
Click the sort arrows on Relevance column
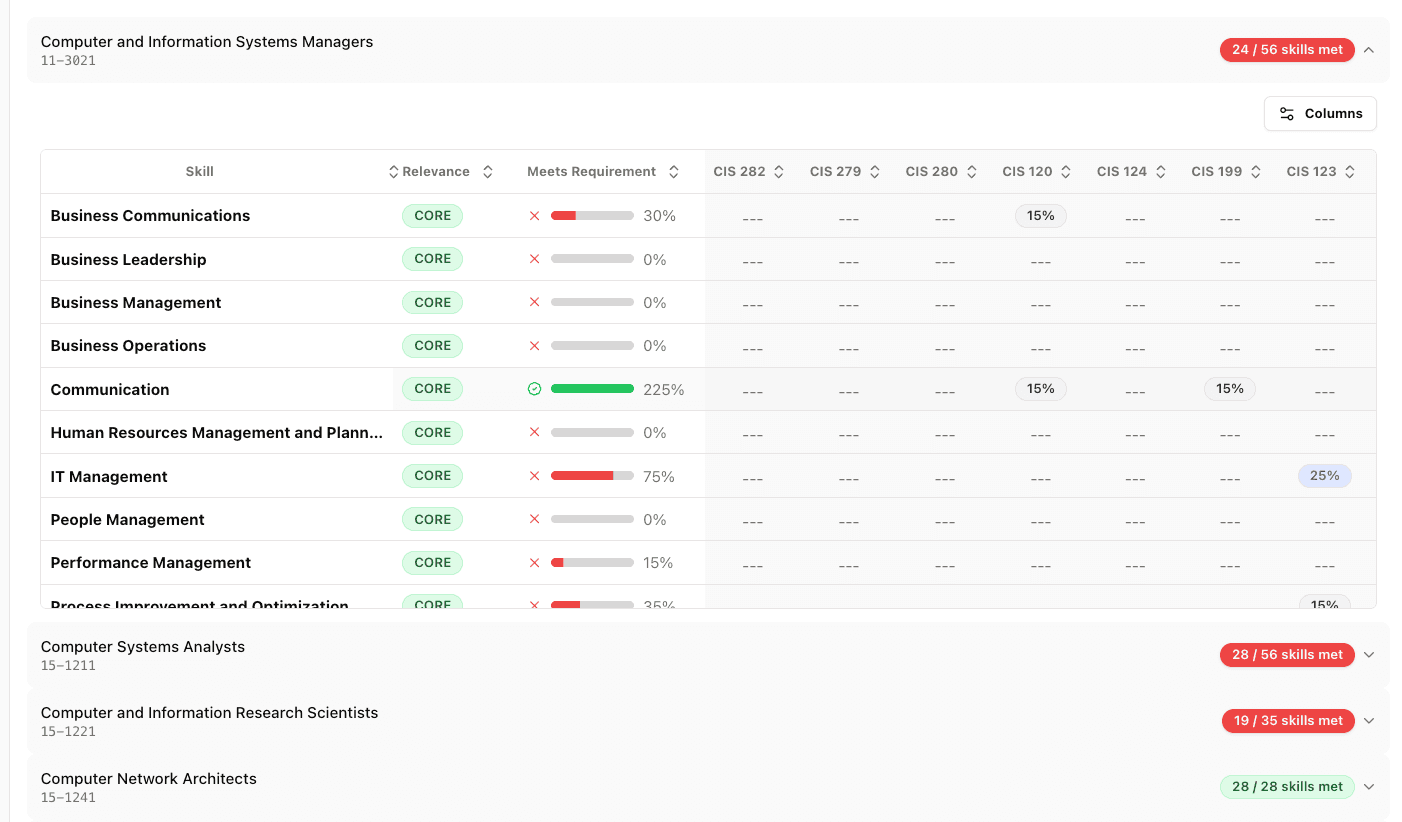click(x=487, y=171)
